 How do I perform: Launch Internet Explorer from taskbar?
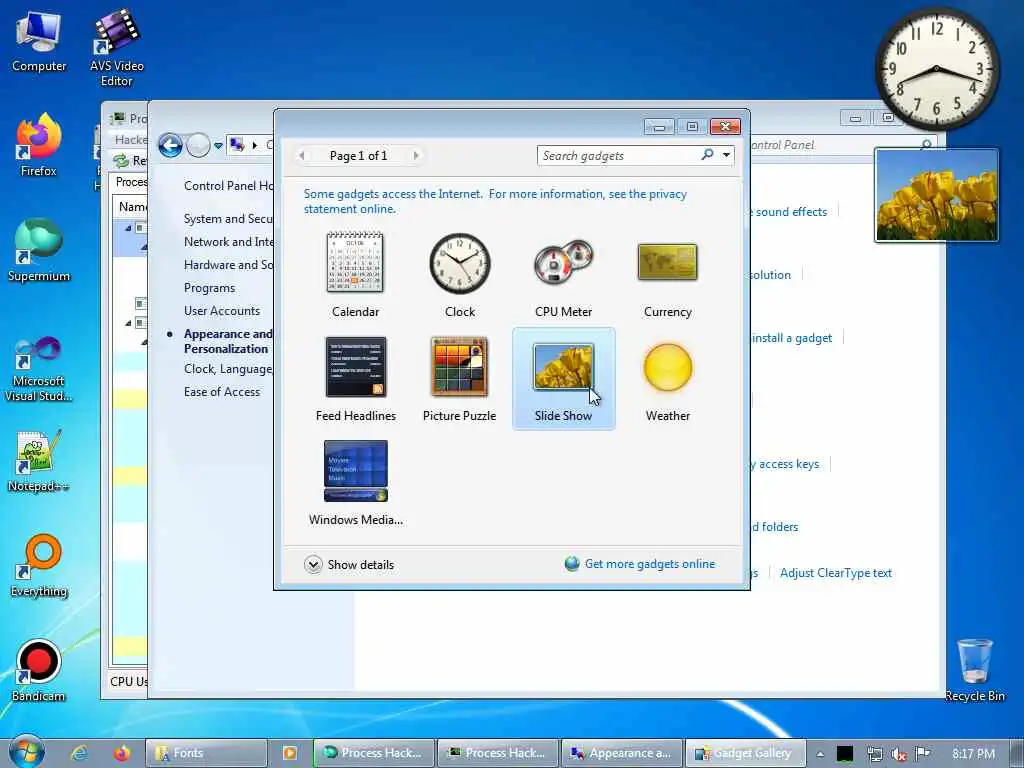tap(80, 753)
